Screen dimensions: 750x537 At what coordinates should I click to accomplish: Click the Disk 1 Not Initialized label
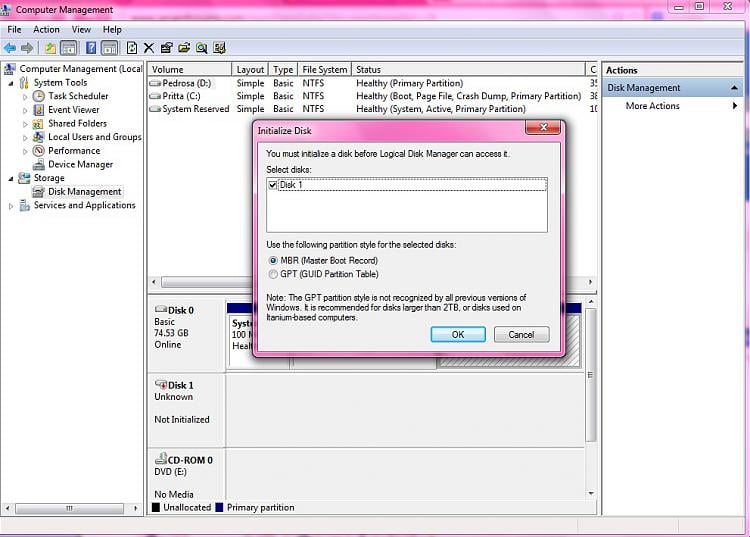[182, 419]
